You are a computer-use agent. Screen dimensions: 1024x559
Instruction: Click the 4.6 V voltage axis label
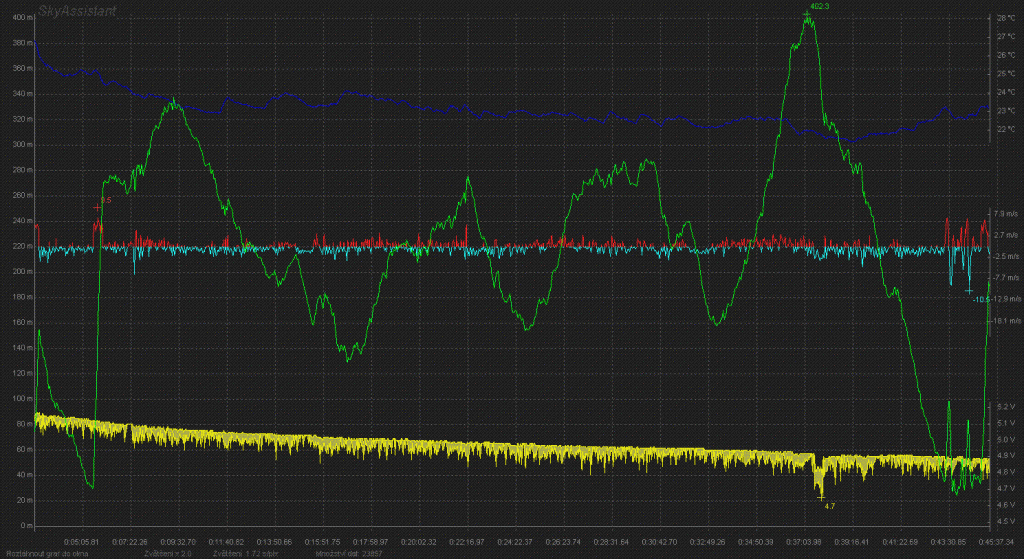(x=1006, y=505)
